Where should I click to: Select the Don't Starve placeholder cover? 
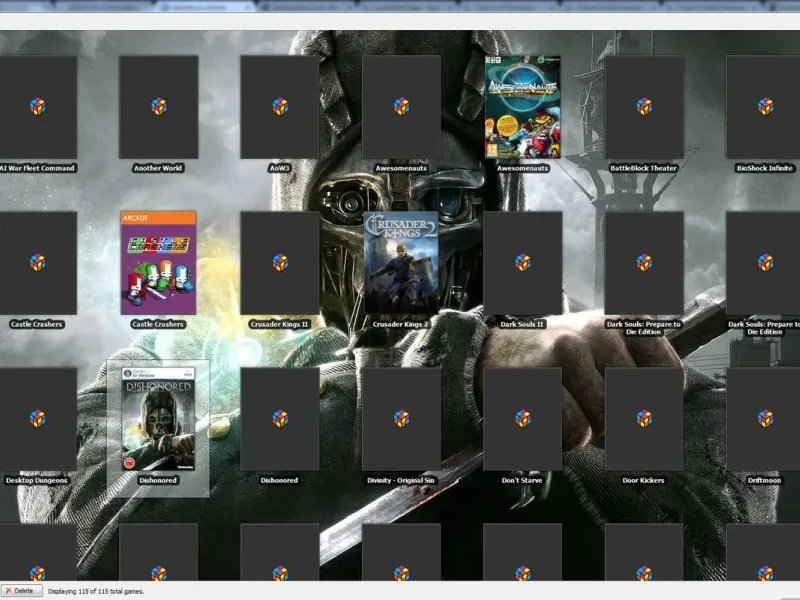(x=522, y=419)
